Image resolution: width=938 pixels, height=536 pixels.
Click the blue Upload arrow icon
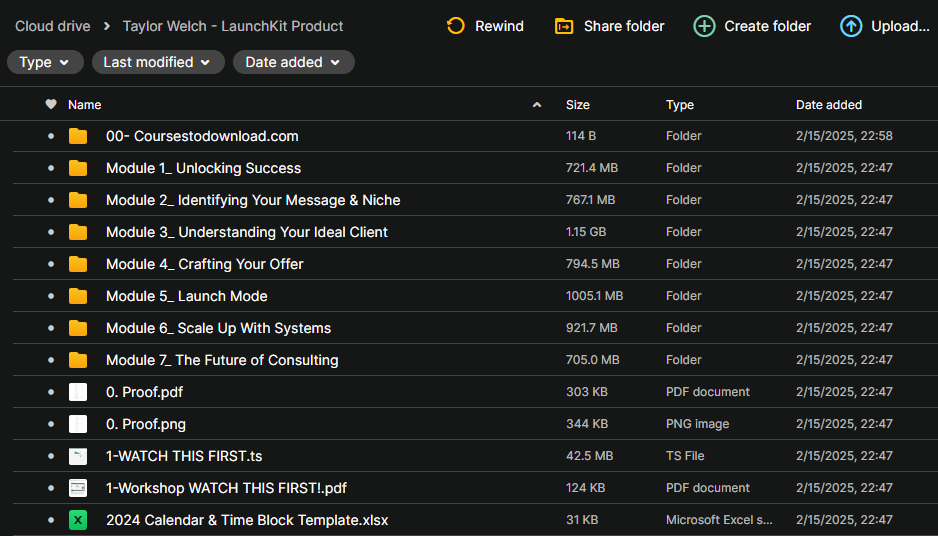851,26
